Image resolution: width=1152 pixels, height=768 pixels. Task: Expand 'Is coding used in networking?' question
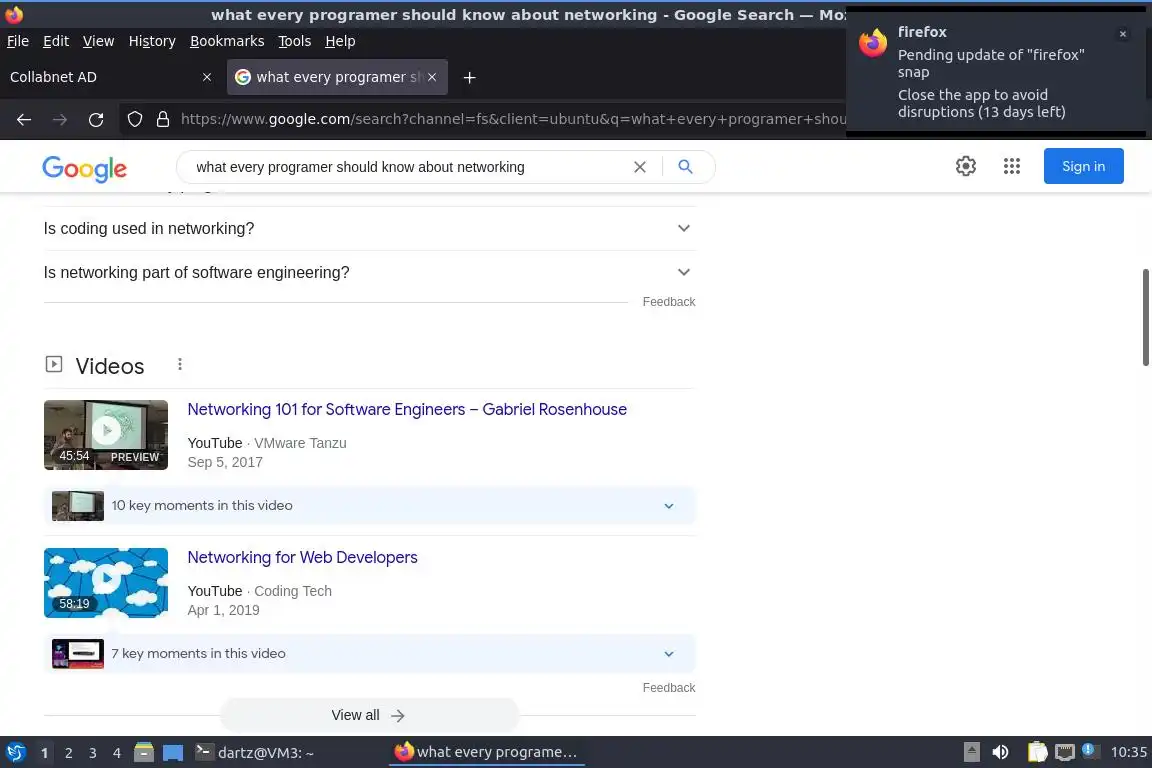369,229
